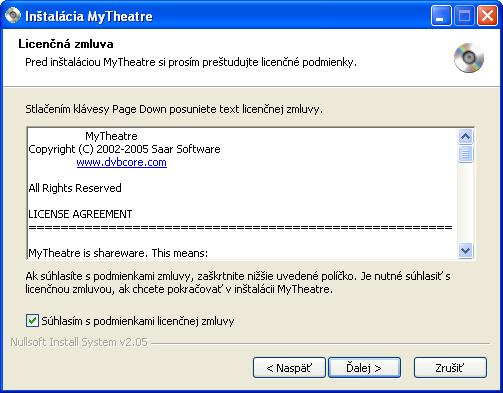Cancel installation with the Zrušiť button
This screenshot has height=393, width=503.
click(450, 368)
